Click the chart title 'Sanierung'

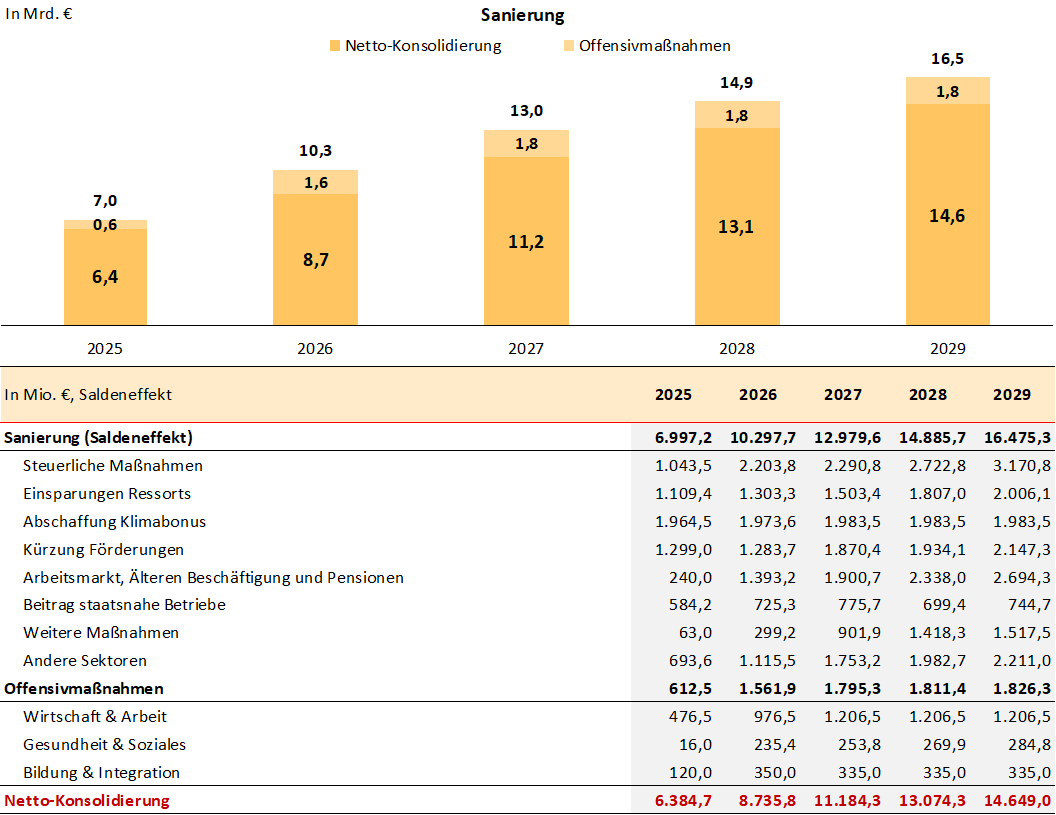[522, 15]
